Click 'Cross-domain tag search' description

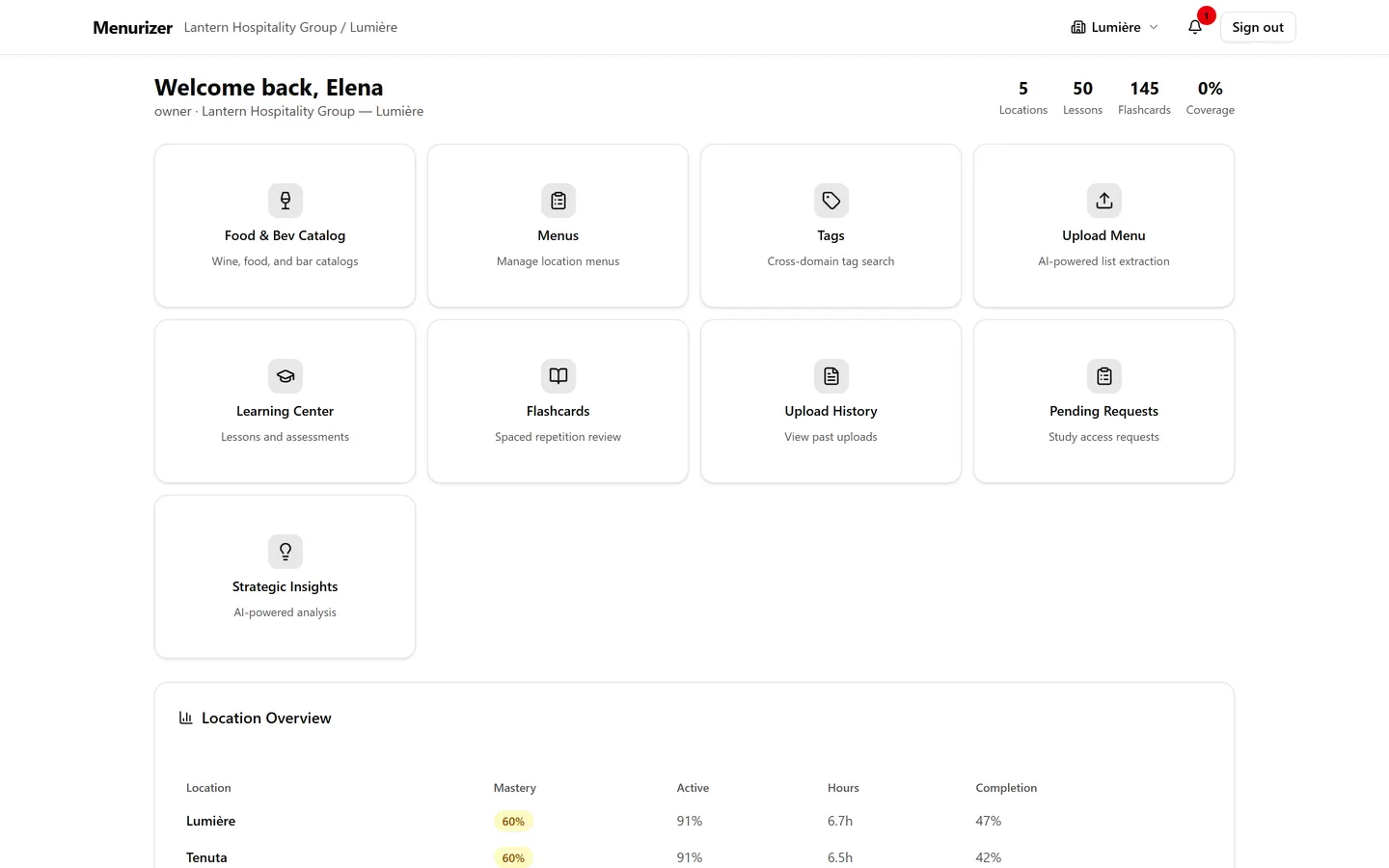(x=831, y=261)
